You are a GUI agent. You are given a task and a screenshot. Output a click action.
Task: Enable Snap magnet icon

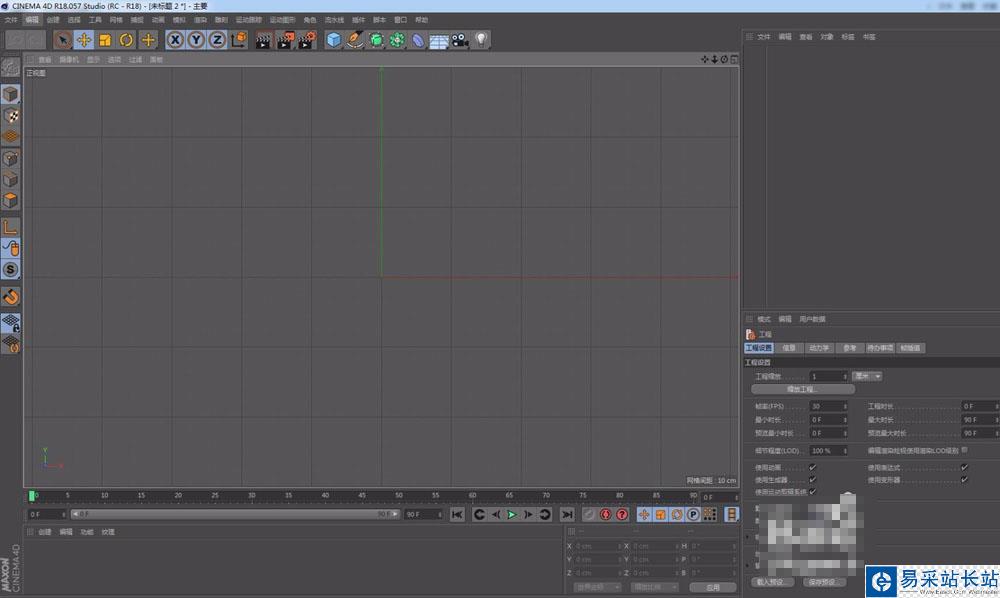pos(11,296)
